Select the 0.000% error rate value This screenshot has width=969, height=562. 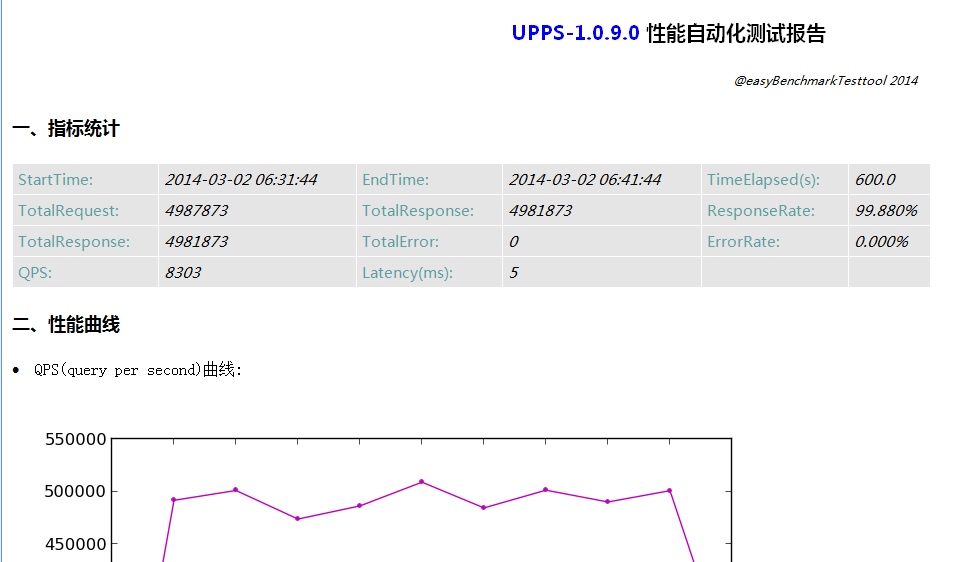882,241
